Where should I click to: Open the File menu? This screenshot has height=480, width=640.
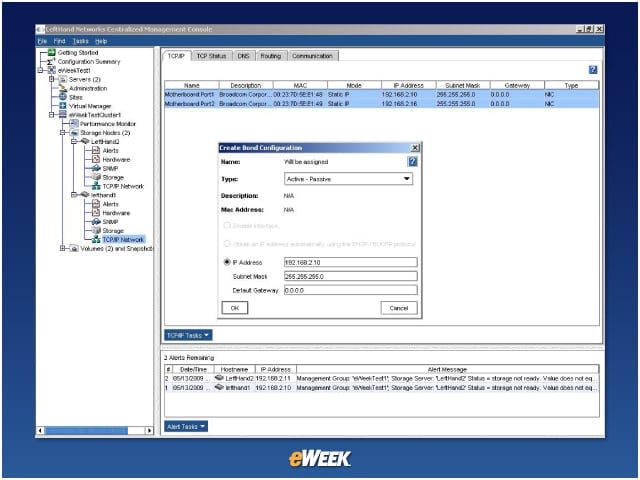[42, 41]
